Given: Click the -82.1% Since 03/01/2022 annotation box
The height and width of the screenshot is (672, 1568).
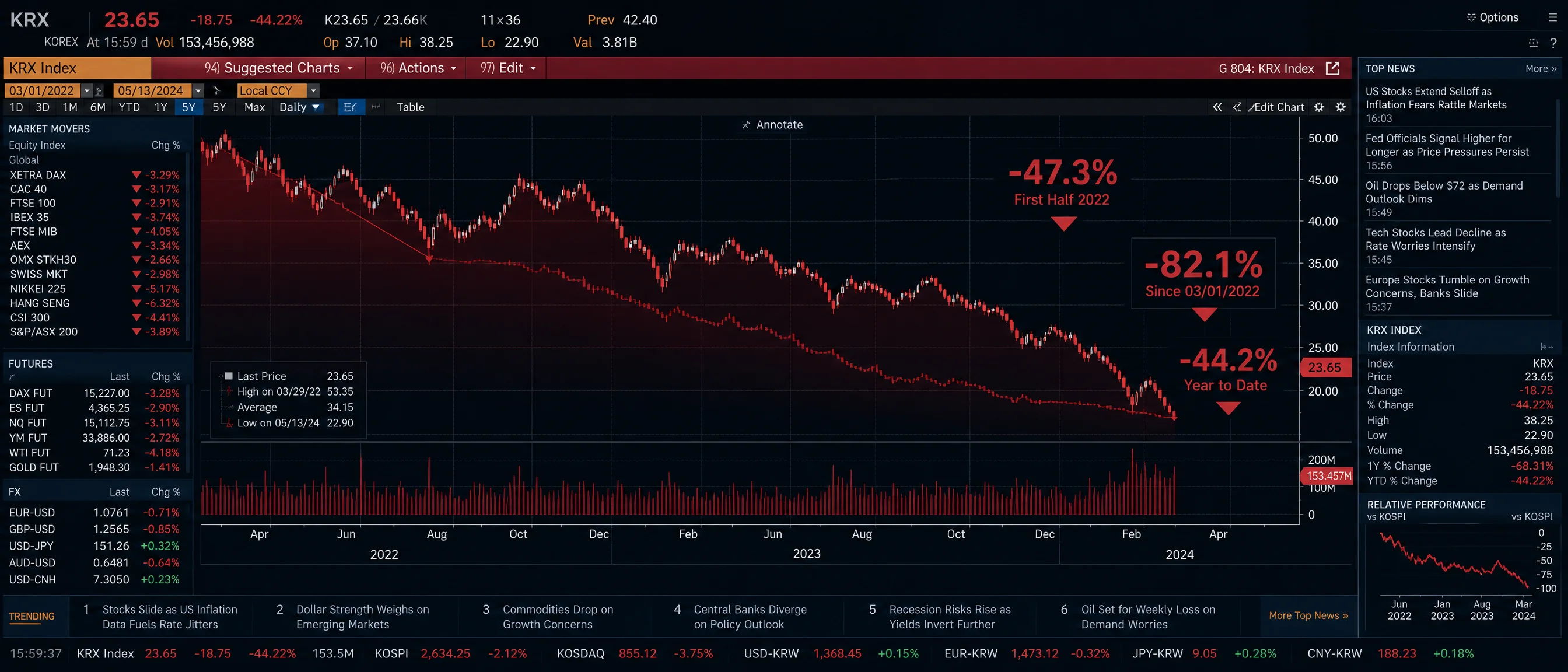Looking at the screenshot, I should tap(1203, 274).
